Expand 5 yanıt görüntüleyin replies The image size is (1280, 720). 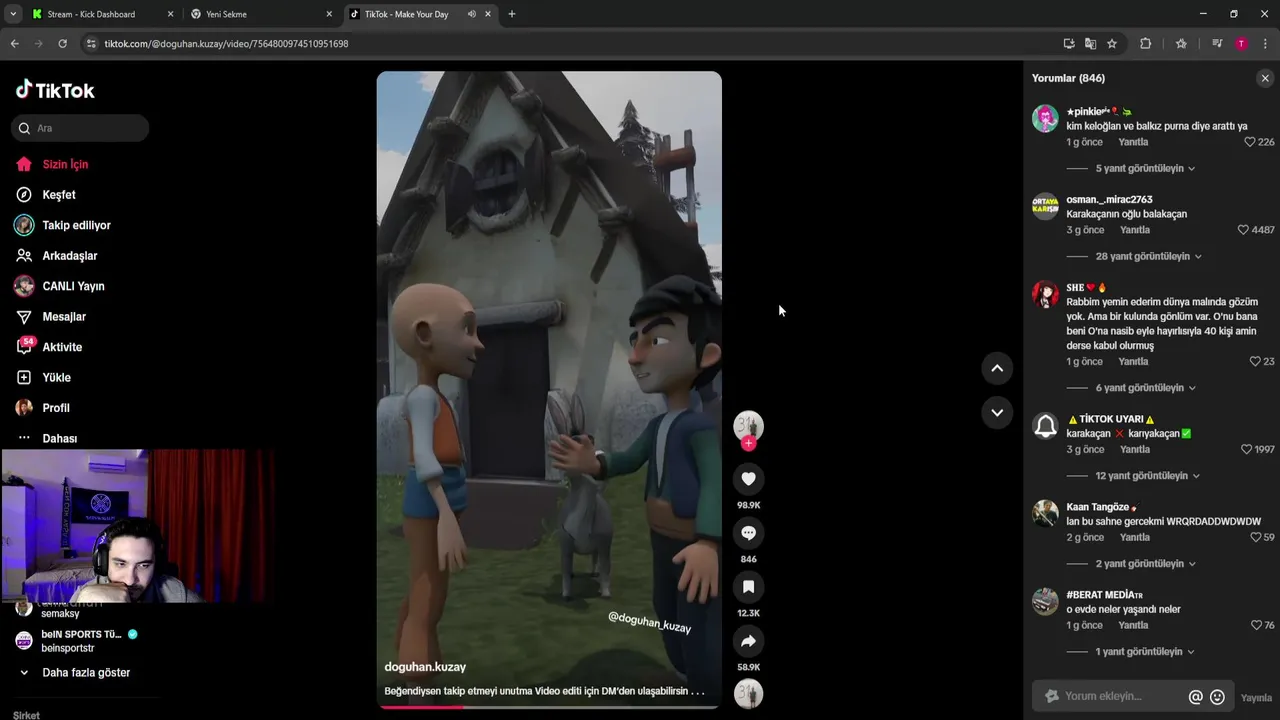(1145, 169)
